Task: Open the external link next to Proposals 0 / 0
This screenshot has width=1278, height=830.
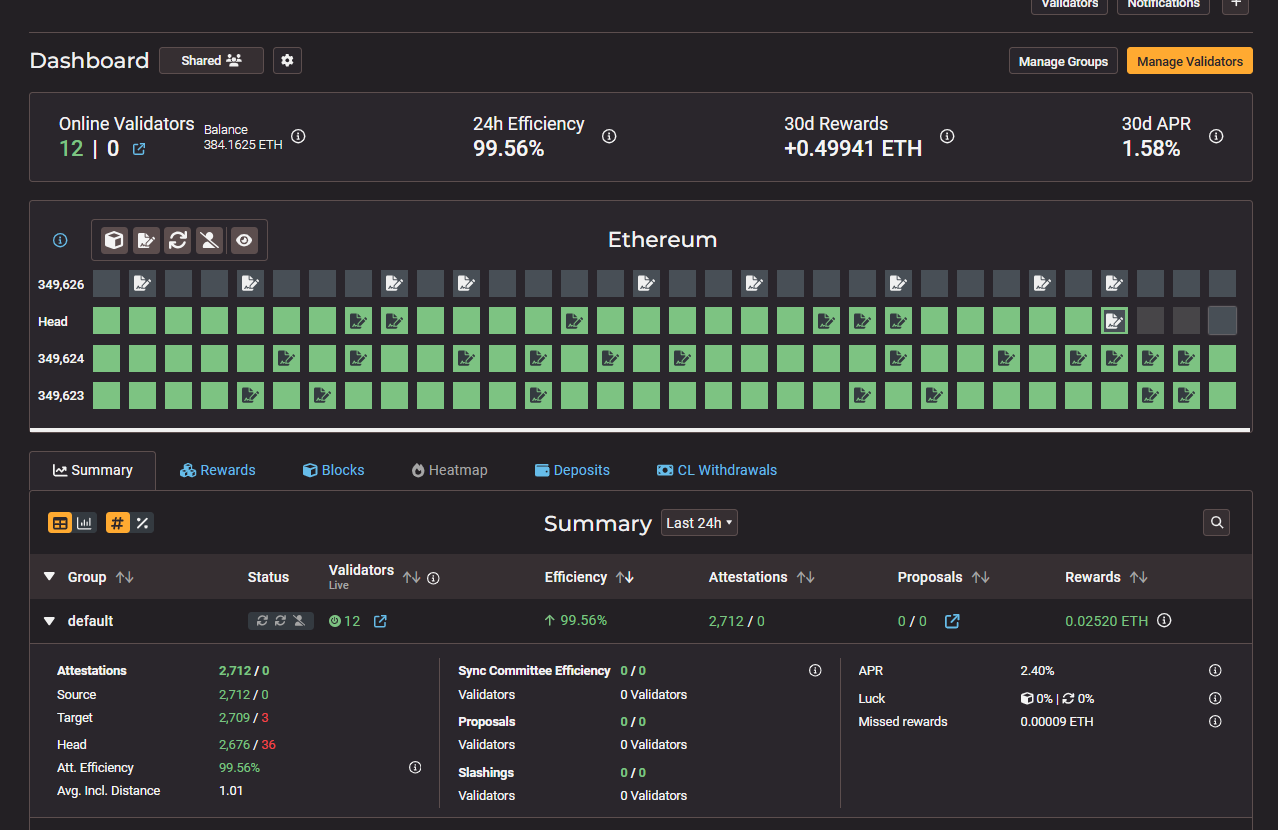Action: [x=952, y=621]
